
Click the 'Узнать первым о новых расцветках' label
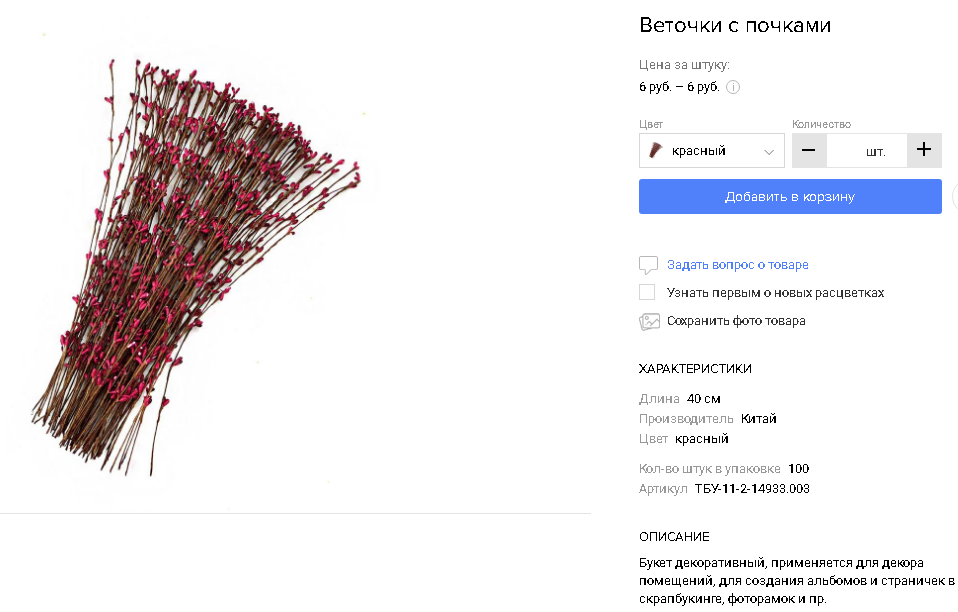click(775, 293)
